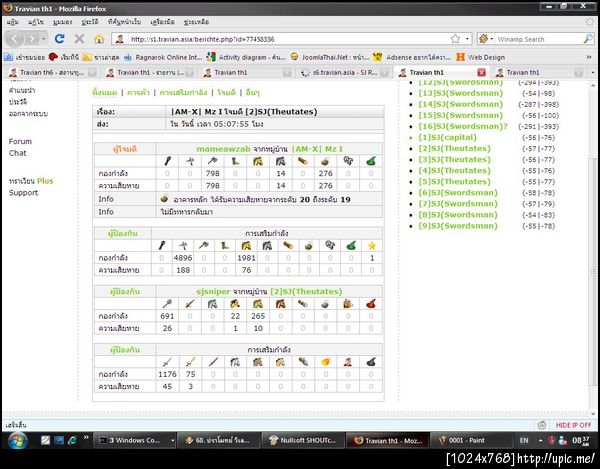Switch to Nullsoft SHOUTcast taskbar button
The image size is (600, 469).
coord(303,440)
